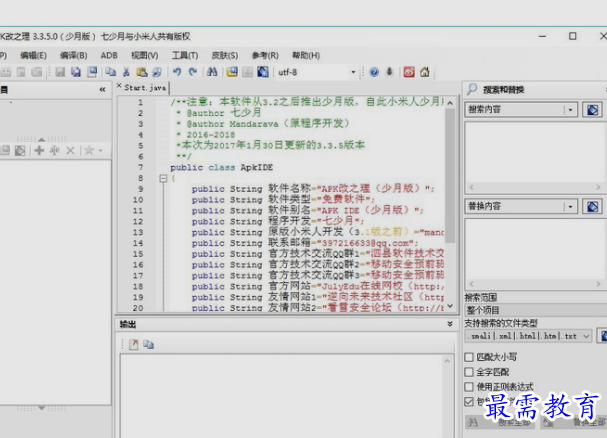Open the 参考(R) menu

[x=265, y=55]
